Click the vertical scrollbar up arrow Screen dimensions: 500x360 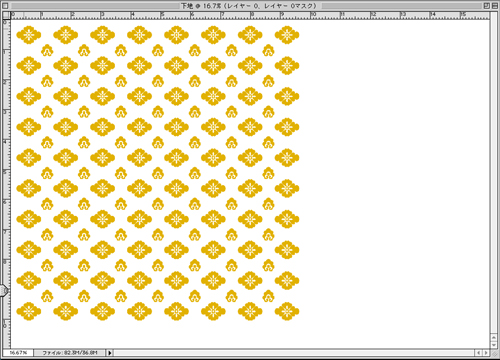click(494, 337)
